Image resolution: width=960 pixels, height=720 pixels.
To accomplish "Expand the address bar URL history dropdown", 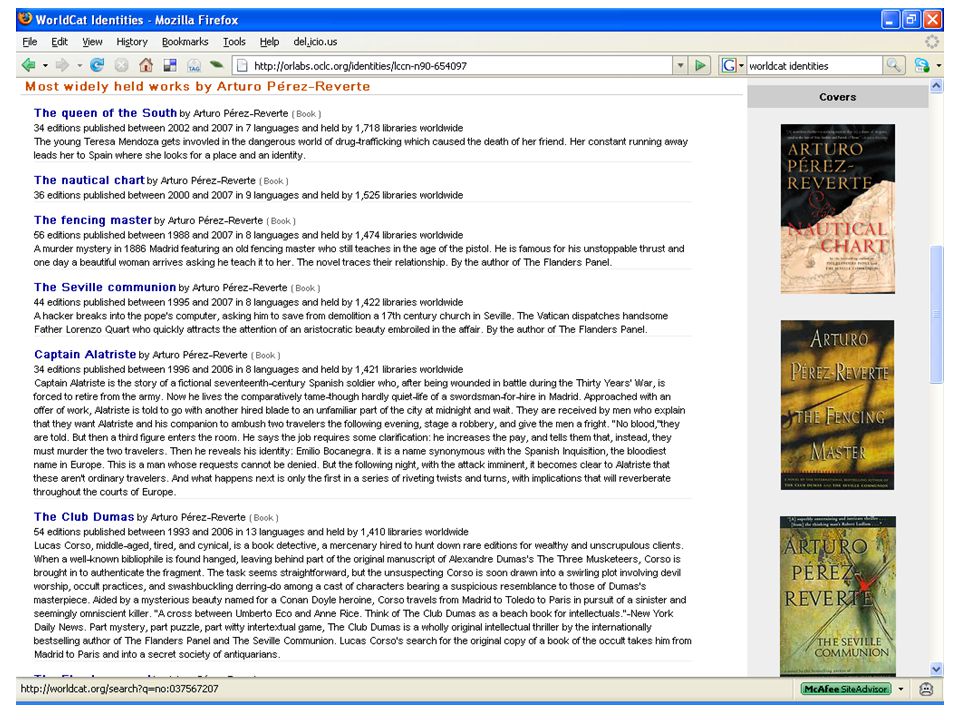I will [680, 66].
